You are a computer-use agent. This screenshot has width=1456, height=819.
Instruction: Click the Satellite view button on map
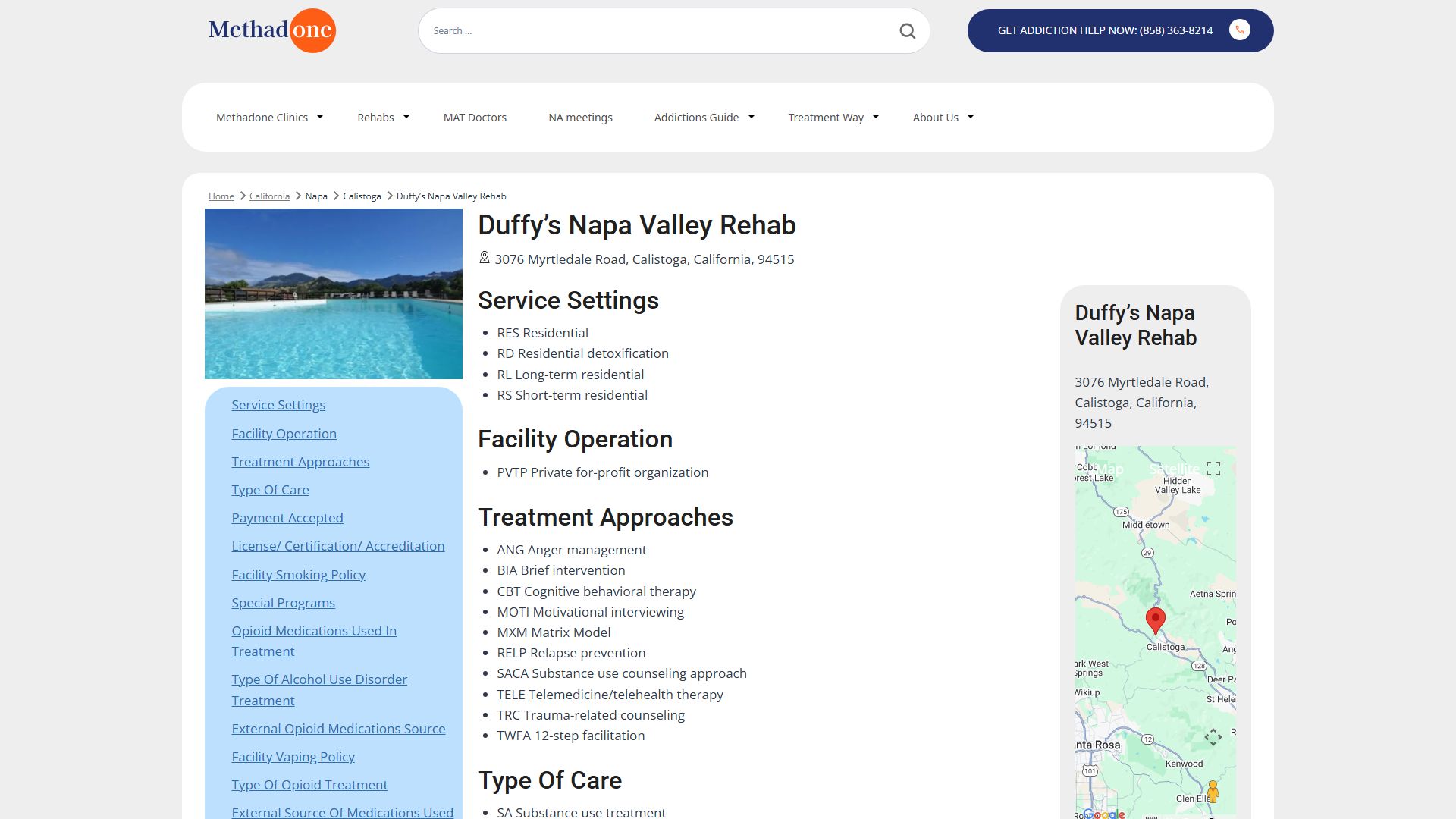1175,469
